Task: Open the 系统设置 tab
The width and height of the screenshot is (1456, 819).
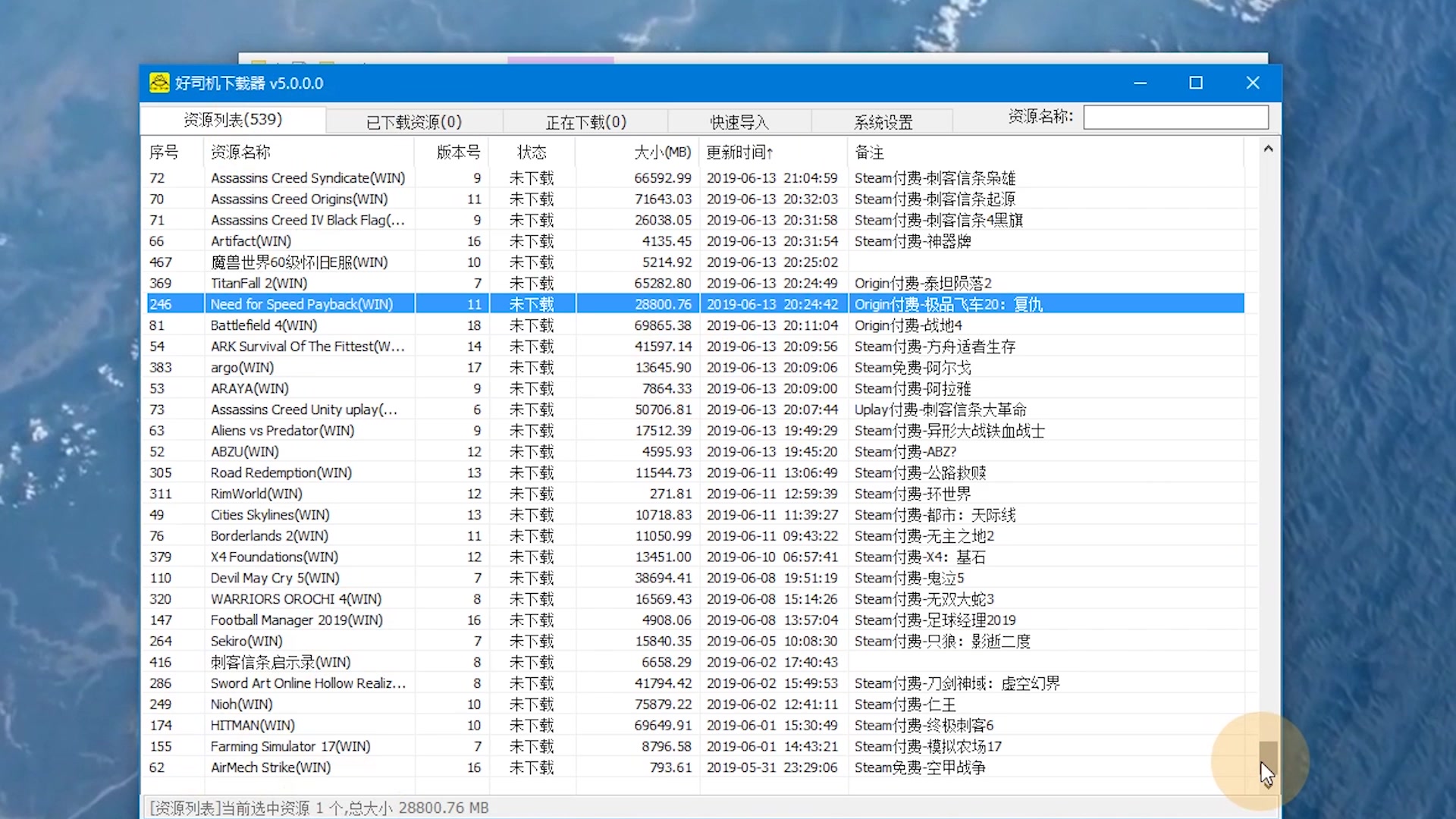Action: [883, 122]
